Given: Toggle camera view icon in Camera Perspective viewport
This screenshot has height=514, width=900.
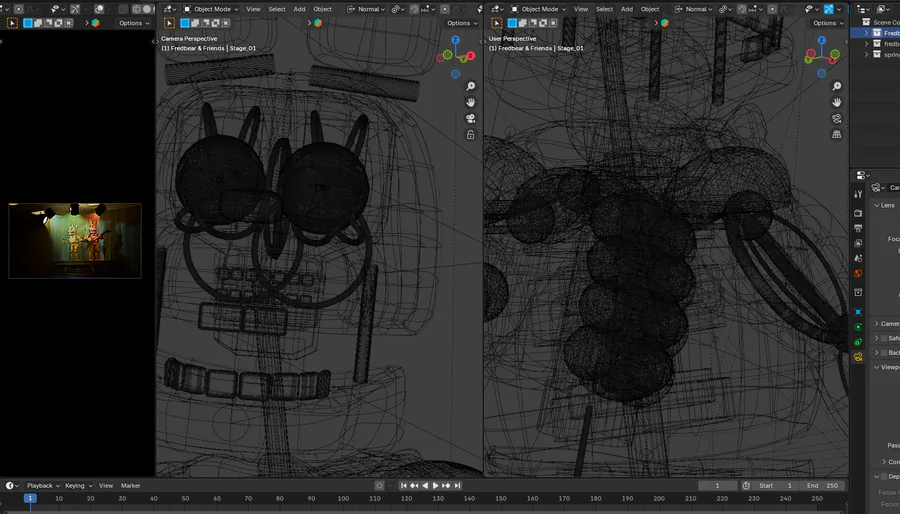Looking at the screenshot, I should pyautogui.click(x=471, y=118).
